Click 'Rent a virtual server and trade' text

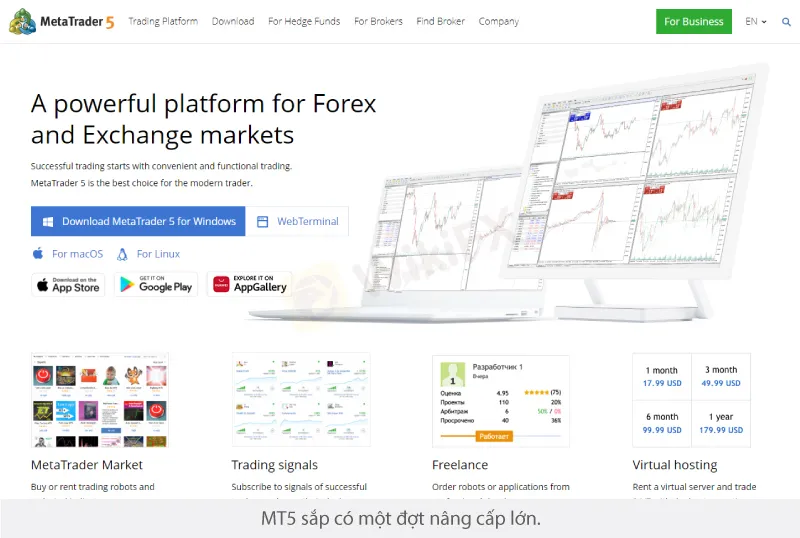pyautogui.click(x=694, y=487)
